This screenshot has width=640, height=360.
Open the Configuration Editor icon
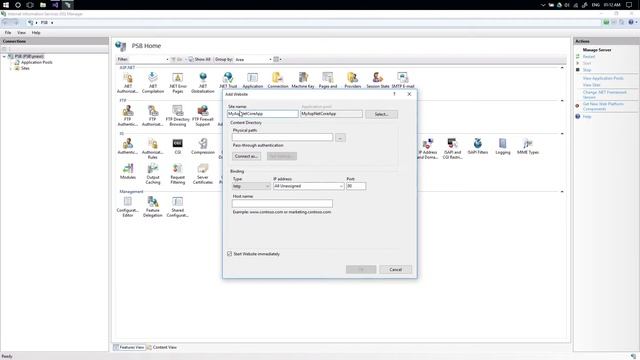click(128, 207)
